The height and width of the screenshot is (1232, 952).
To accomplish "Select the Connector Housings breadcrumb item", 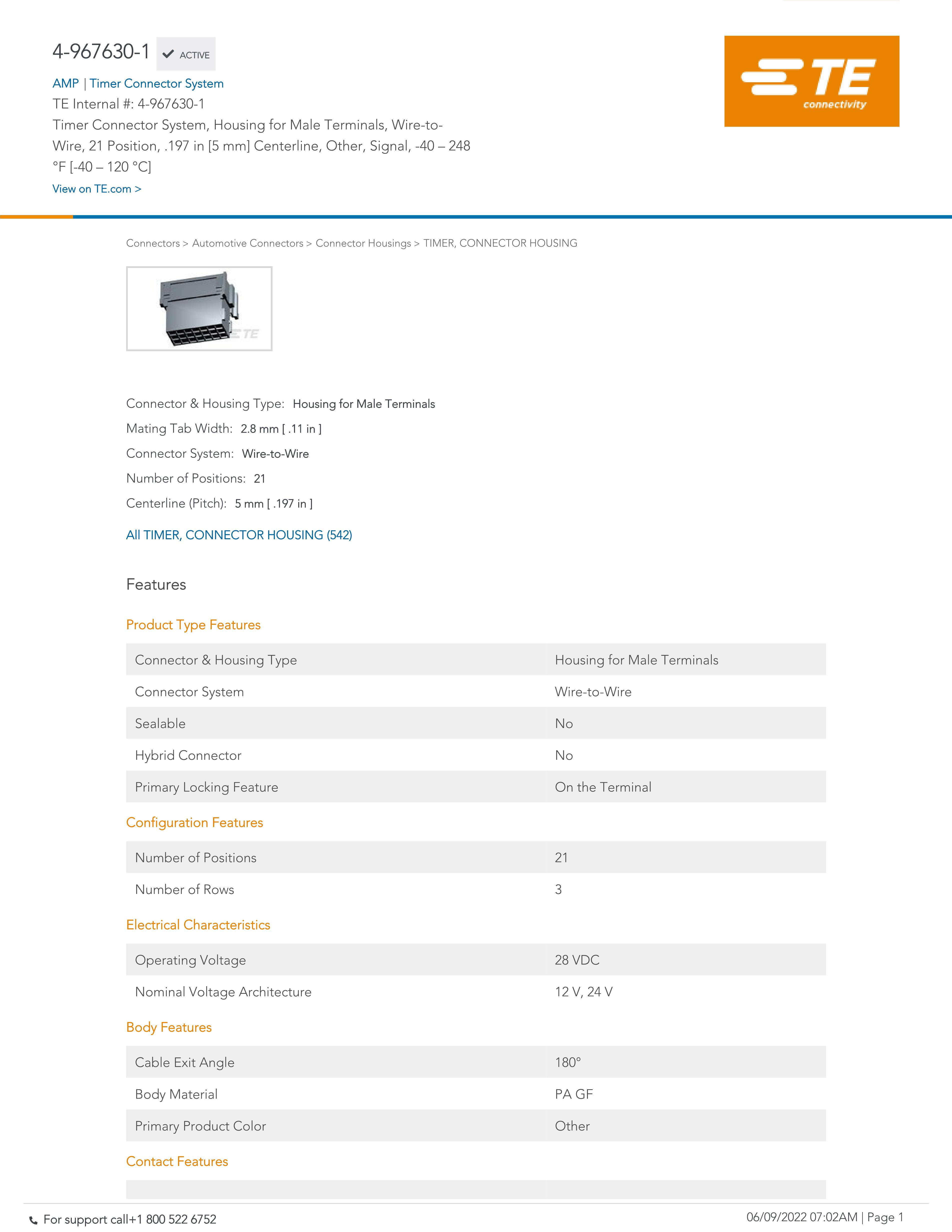I will 363,243.
